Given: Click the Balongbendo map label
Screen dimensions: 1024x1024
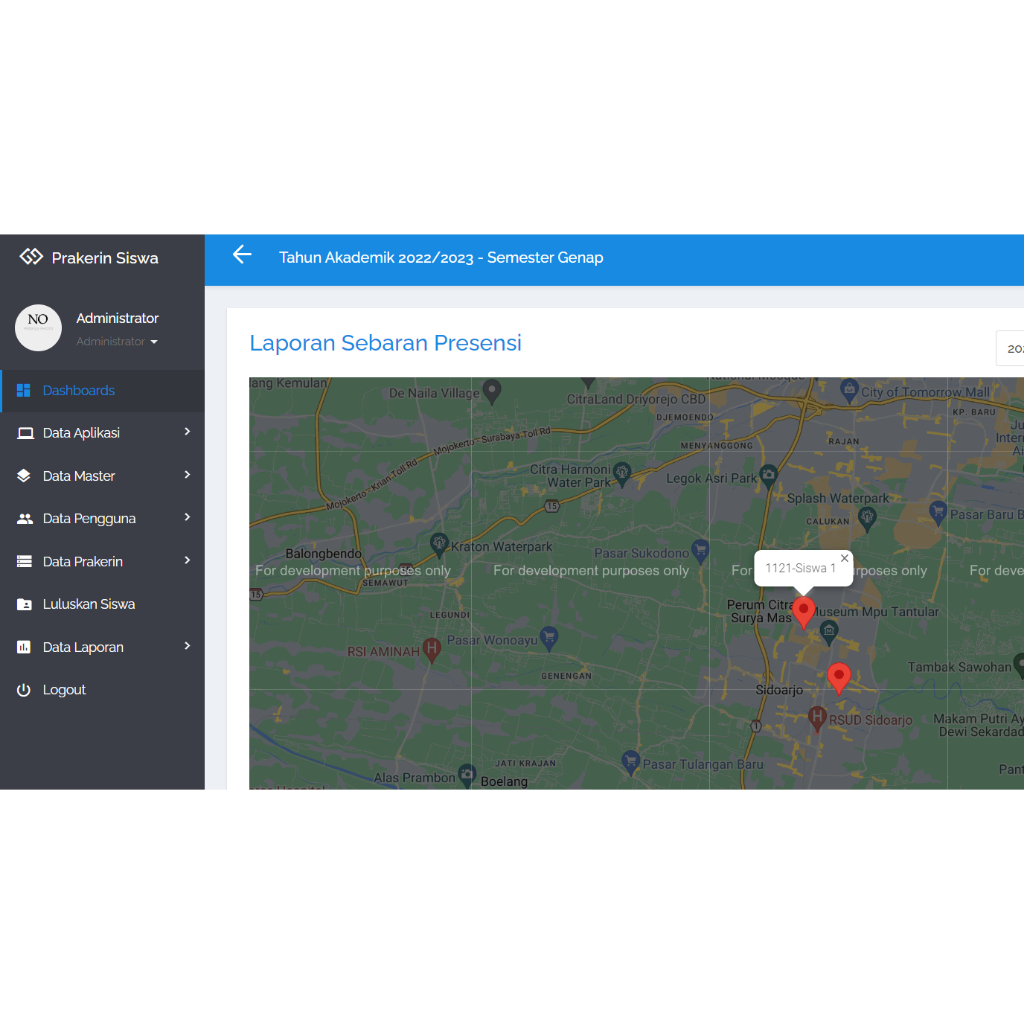Looking at the screenshot, I should [x=323, y=554].
